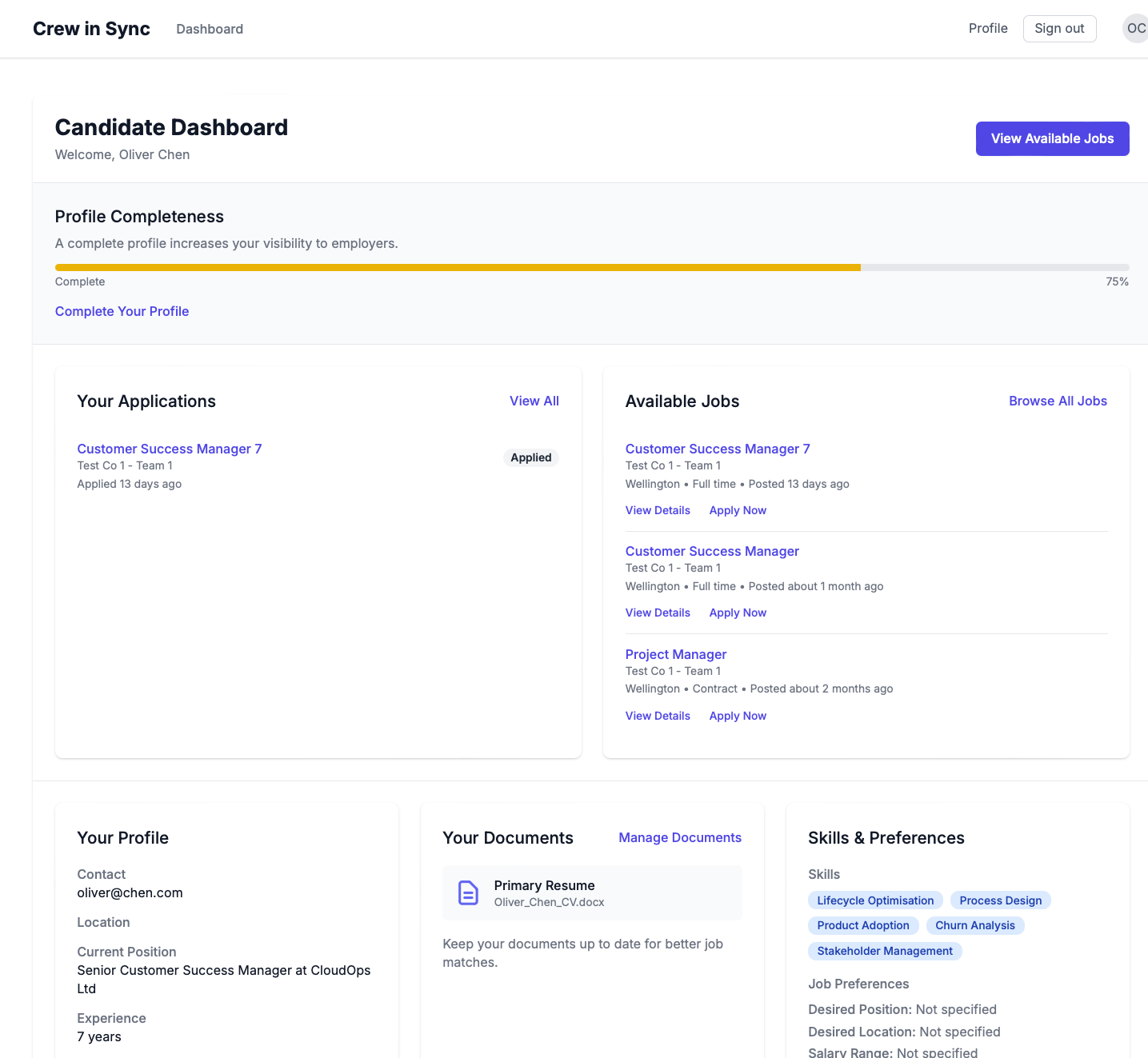Click the Crew in Sync logo

pyautogui.click(x=91, y=29)
